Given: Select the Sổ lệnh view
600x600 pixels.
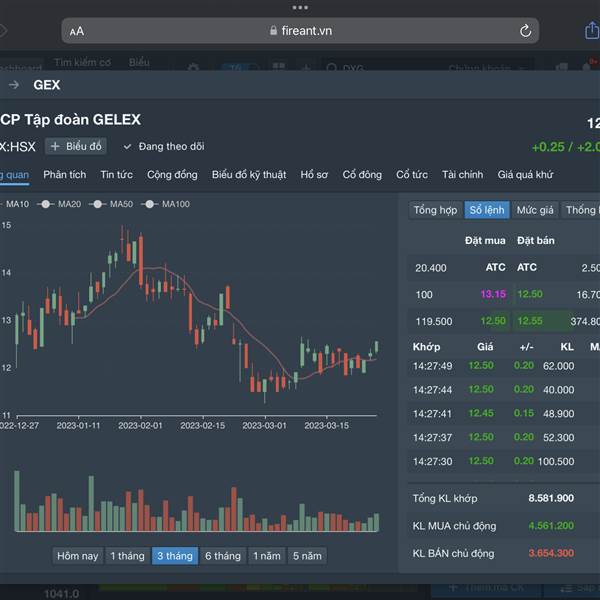Looking at the screenshot, I should click(x=487, y=210).
